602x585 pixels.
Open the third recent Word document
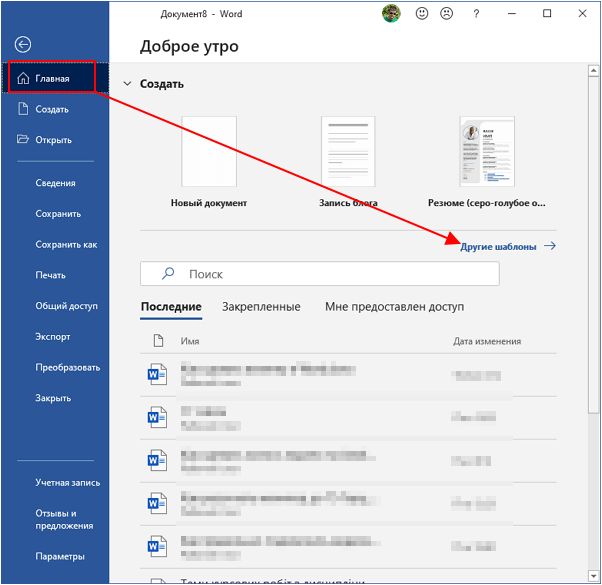pyautogui.click(x=348, y=461)
